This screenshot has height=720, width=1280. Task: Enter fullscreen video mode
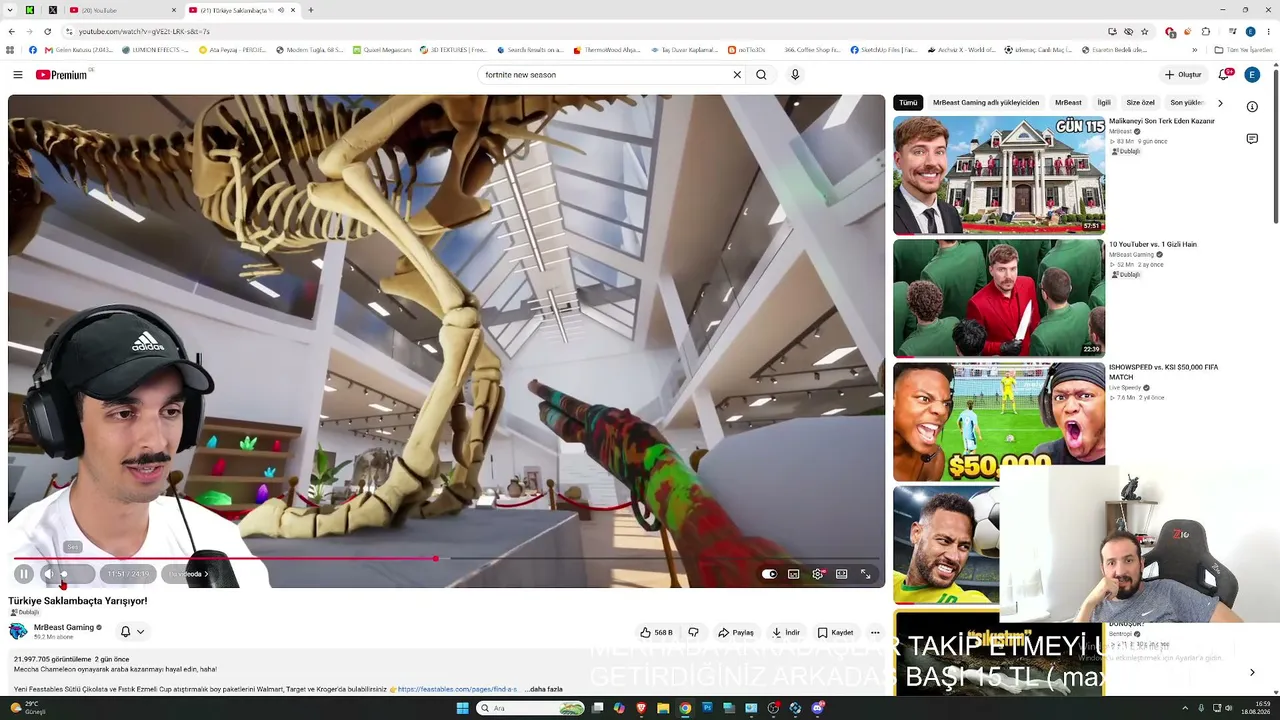click(866, 574)
